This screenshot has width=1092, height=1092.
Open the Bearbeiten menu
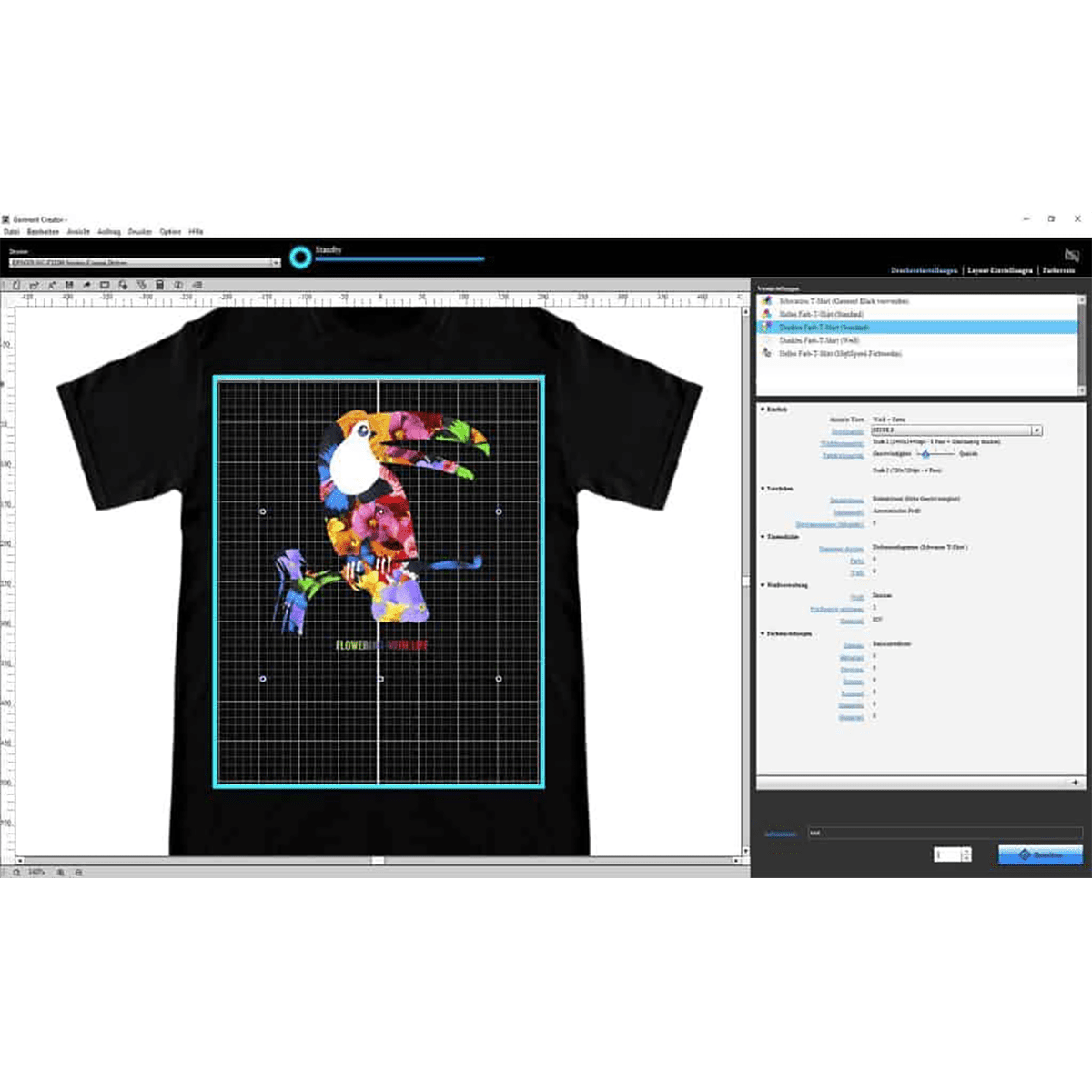coord(43,232)
